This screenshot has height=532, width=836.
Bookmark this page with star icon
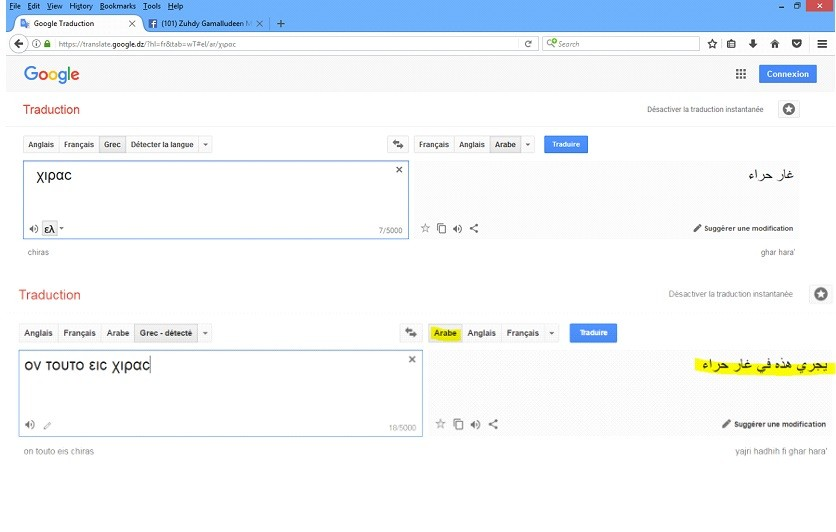[x=712, y=44]
